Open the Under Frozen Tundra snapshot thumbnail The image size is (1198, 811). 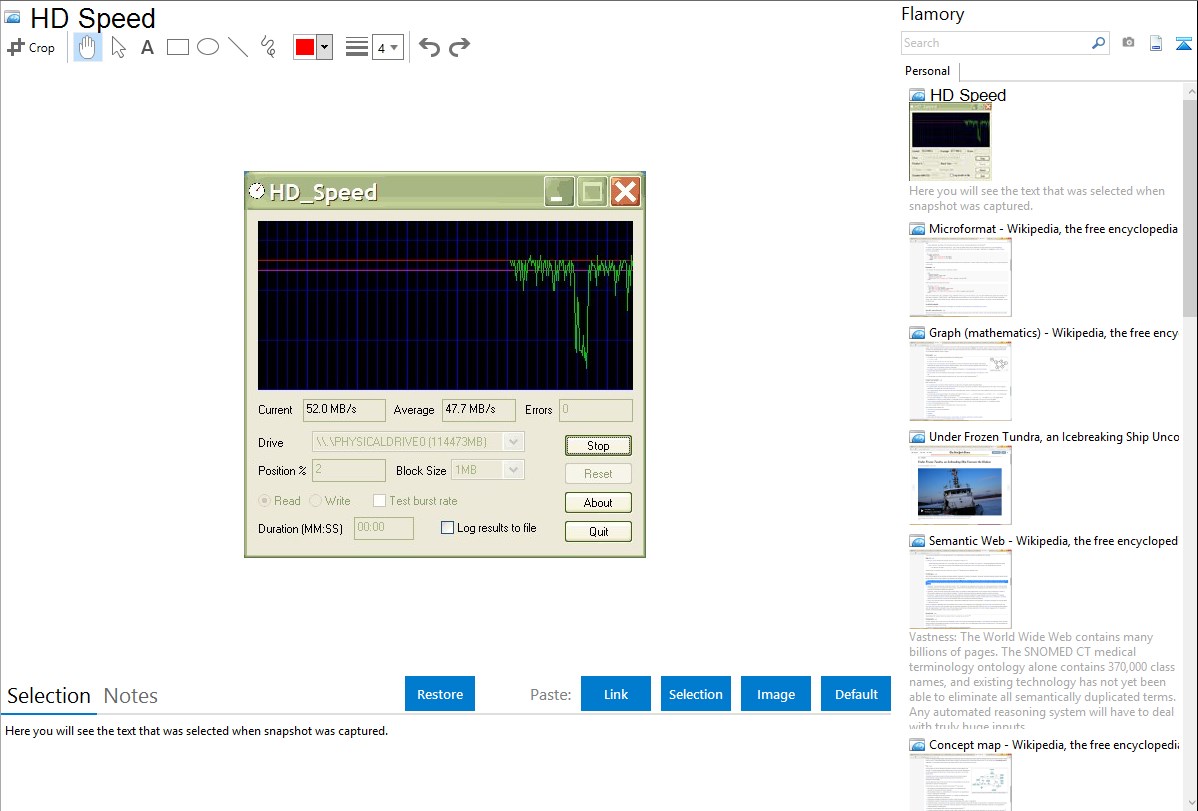pos(960,485)
